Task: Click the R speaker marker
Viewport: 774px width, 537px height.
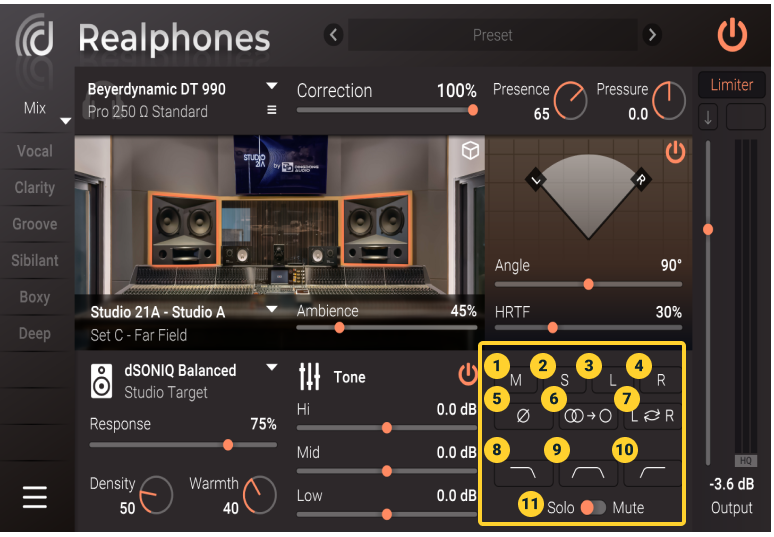Action: tap(640, 180)
